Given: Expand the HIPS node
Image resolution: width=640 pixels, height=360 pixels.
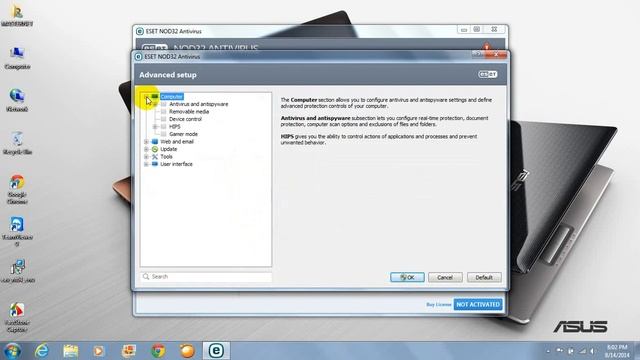Looking at the screenshot, I should [155, 127].
